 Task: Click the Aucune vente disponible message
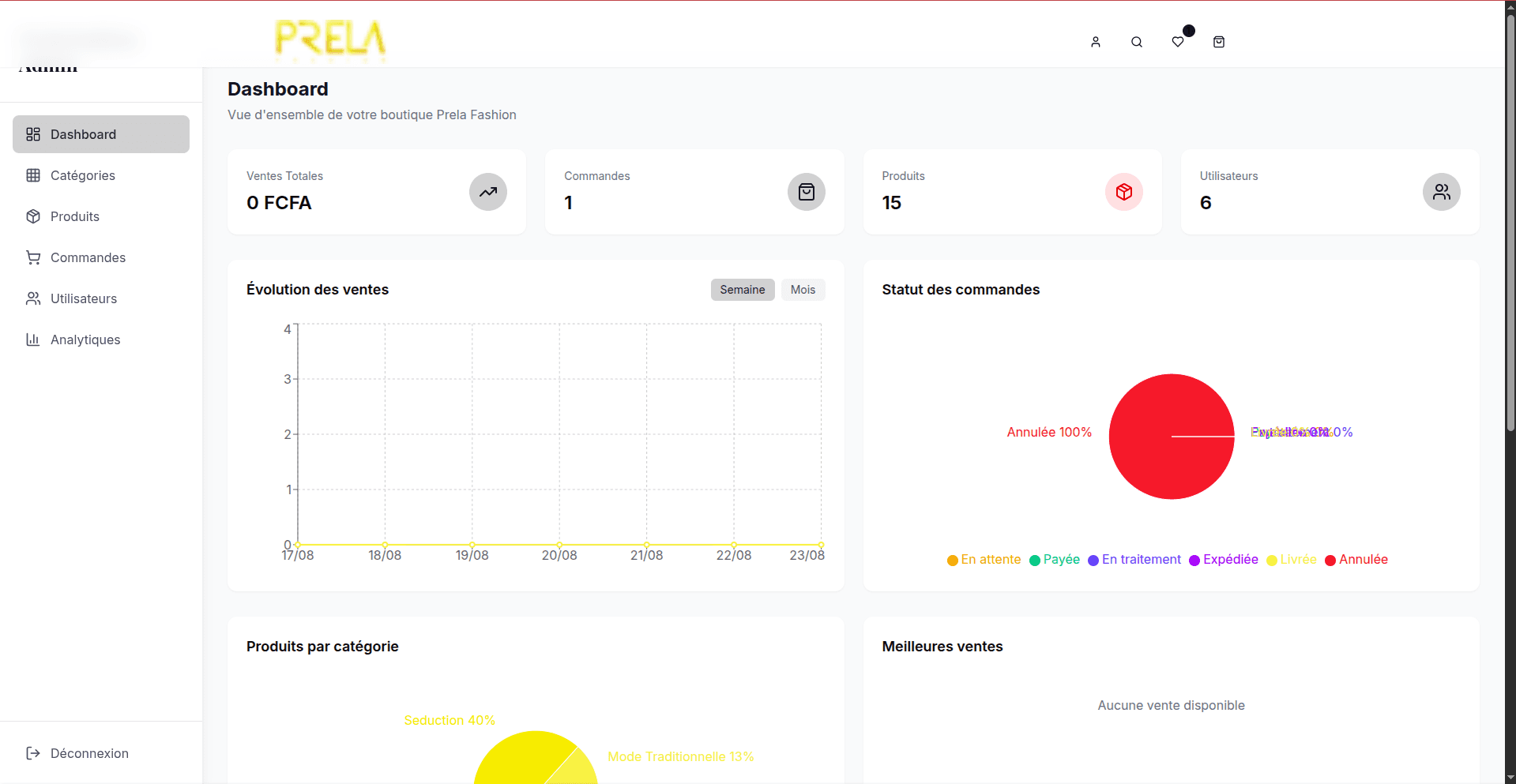(1171, 706)
